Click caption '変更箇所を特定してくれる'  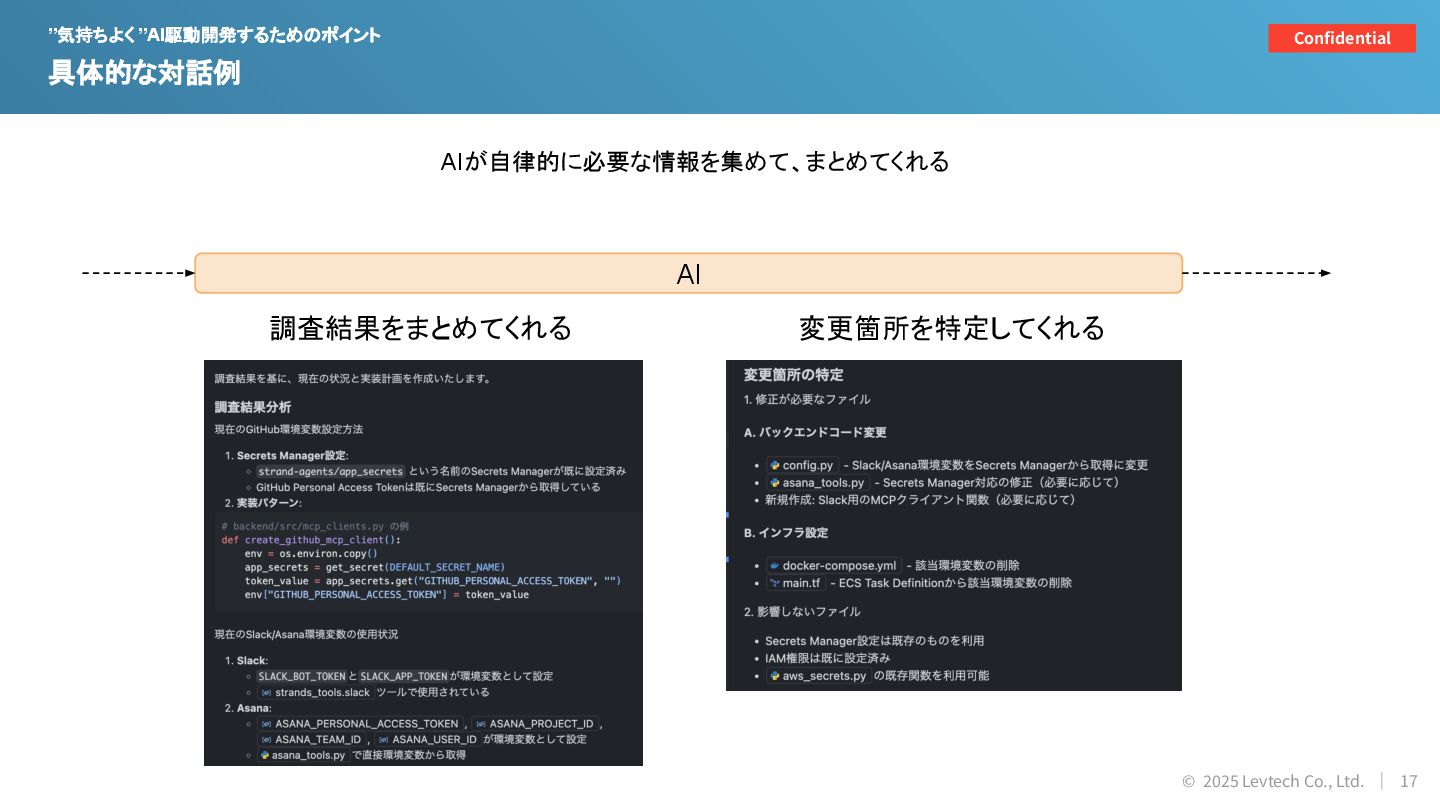[x=952, y=328]
